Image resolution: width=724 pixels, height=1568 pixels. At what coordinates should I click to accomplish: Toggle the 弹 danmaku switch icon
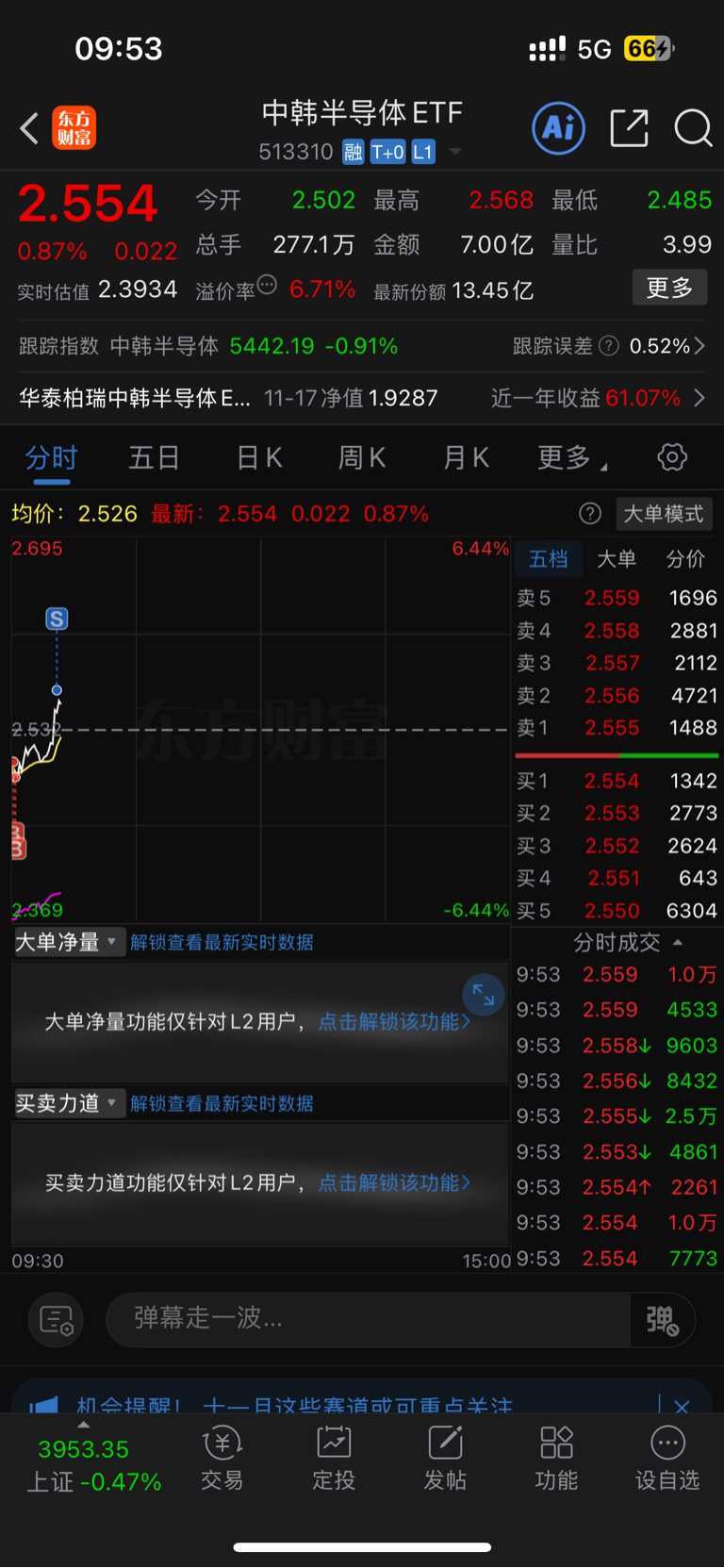[x=663, y=1319]
